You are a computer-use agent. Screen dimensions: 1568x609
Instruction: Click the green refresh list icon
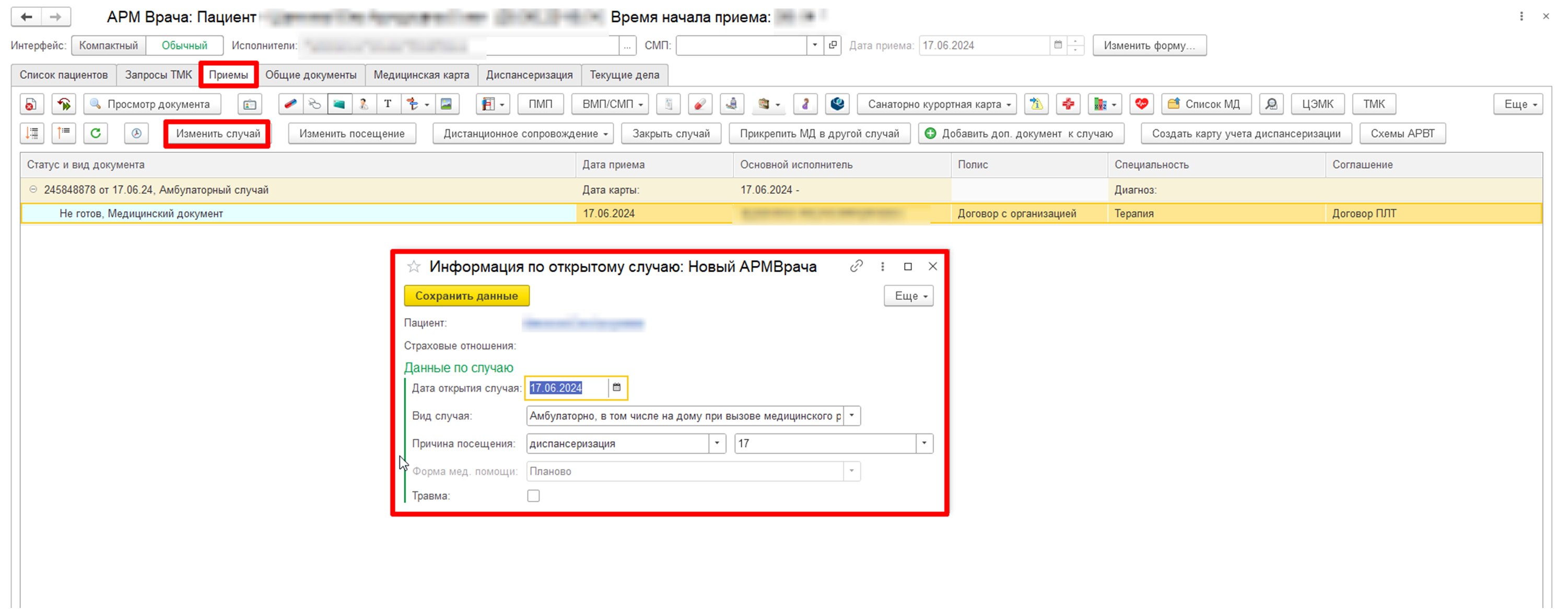[96, 133]
